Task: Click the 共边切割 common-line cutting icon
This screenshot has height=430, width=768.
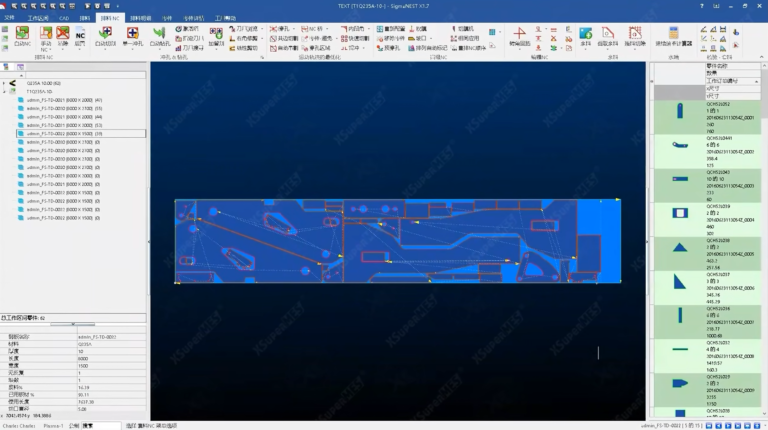Action: coord(273,38)
